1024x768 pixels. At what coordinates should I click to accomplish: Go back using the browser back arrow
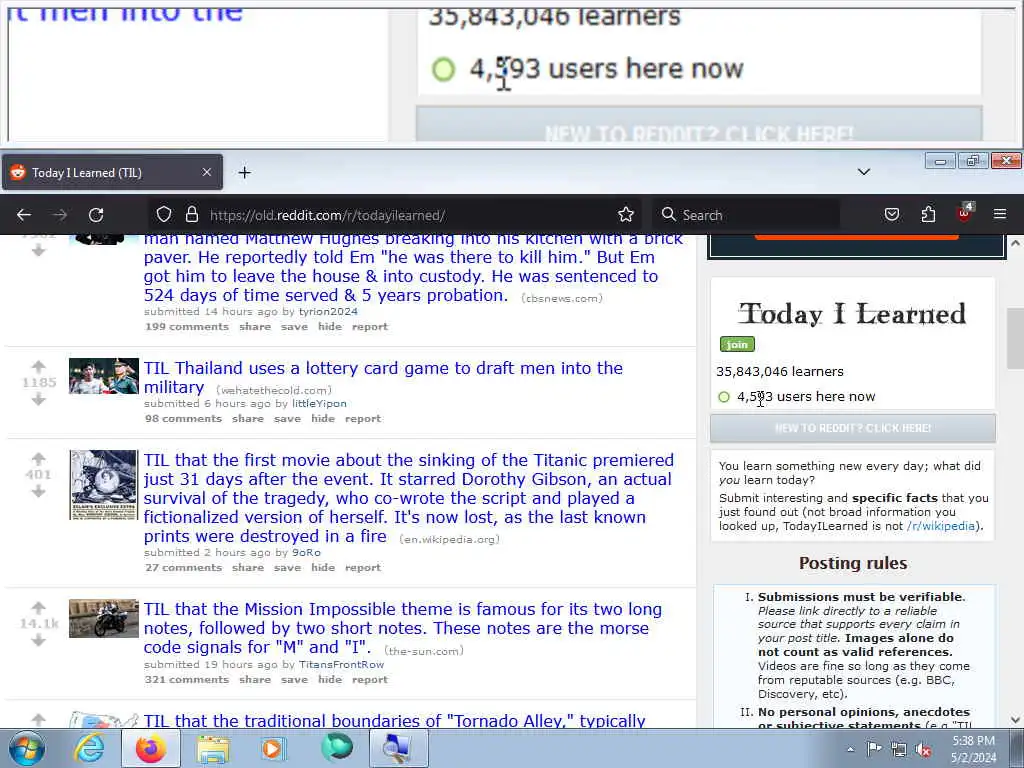click(x=24, y=215)
